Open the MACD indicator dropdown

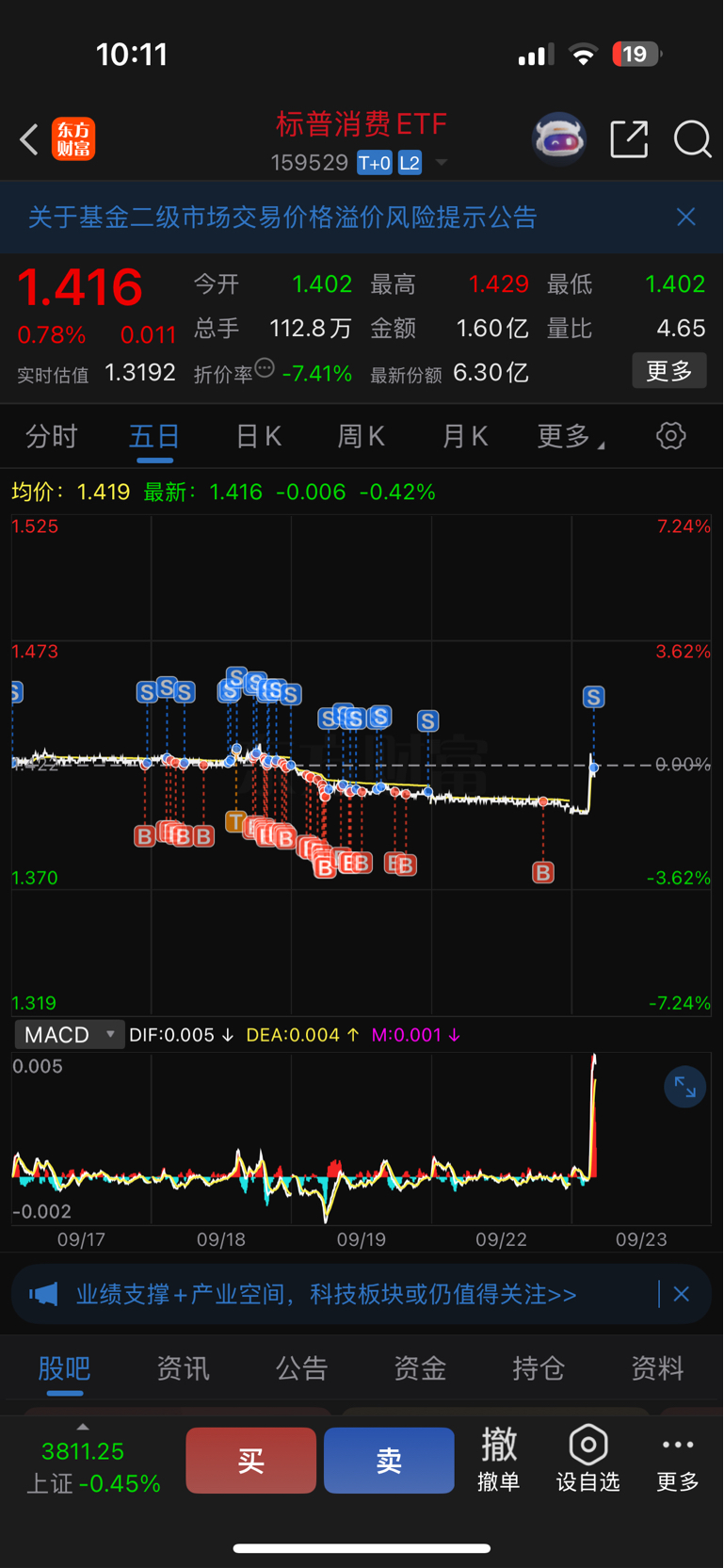(x=70, y=1034)
